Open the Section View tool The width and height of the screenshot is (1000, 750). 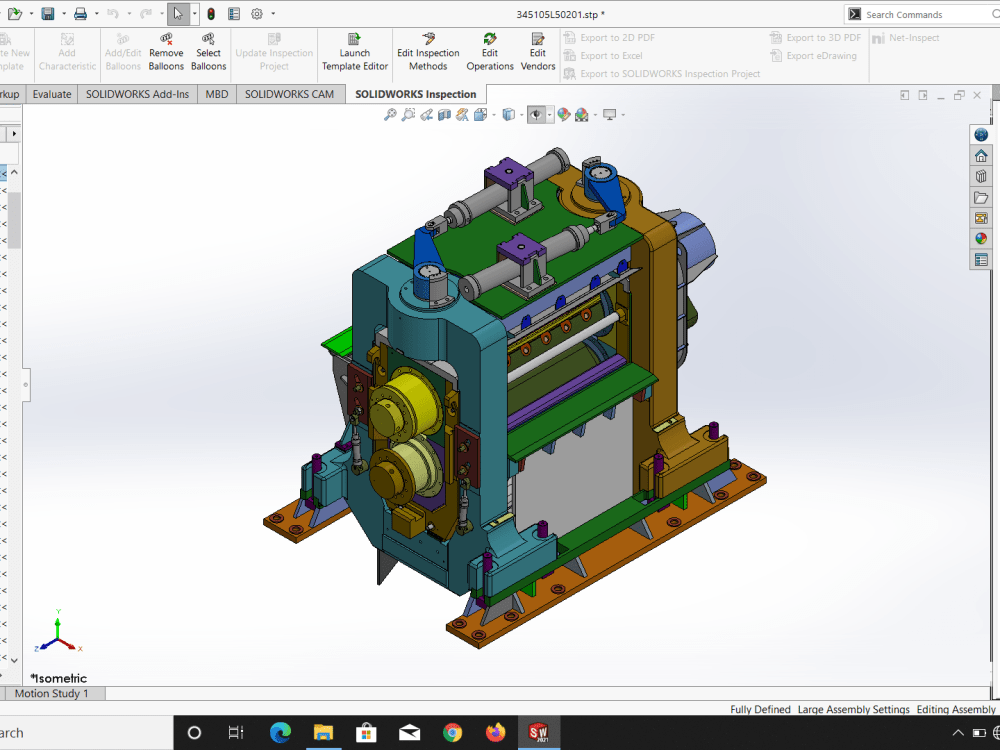click(443, 114)
